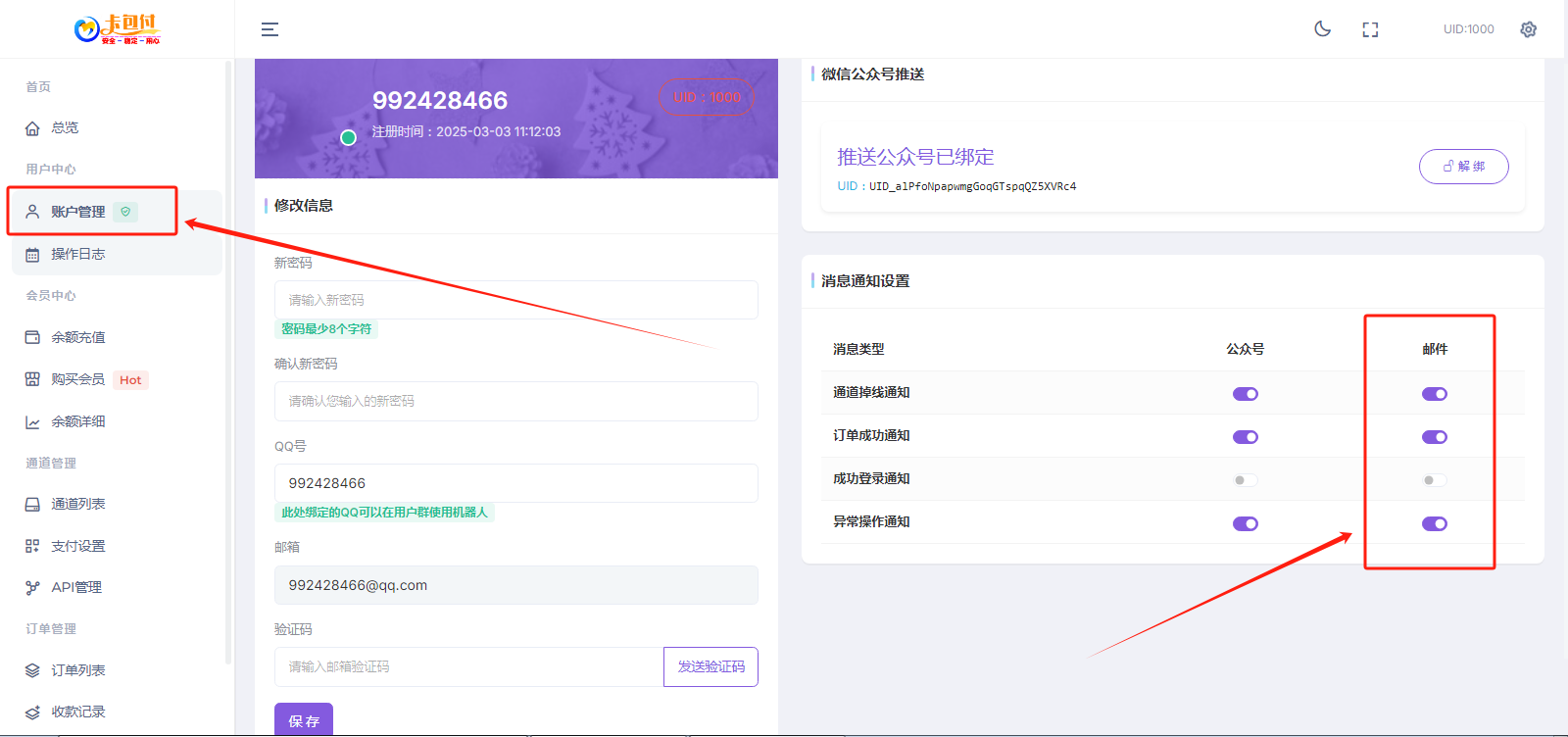Click the store icon beside 购买会员
Screen dimensions: 1568x737
[x=32, y=379]
